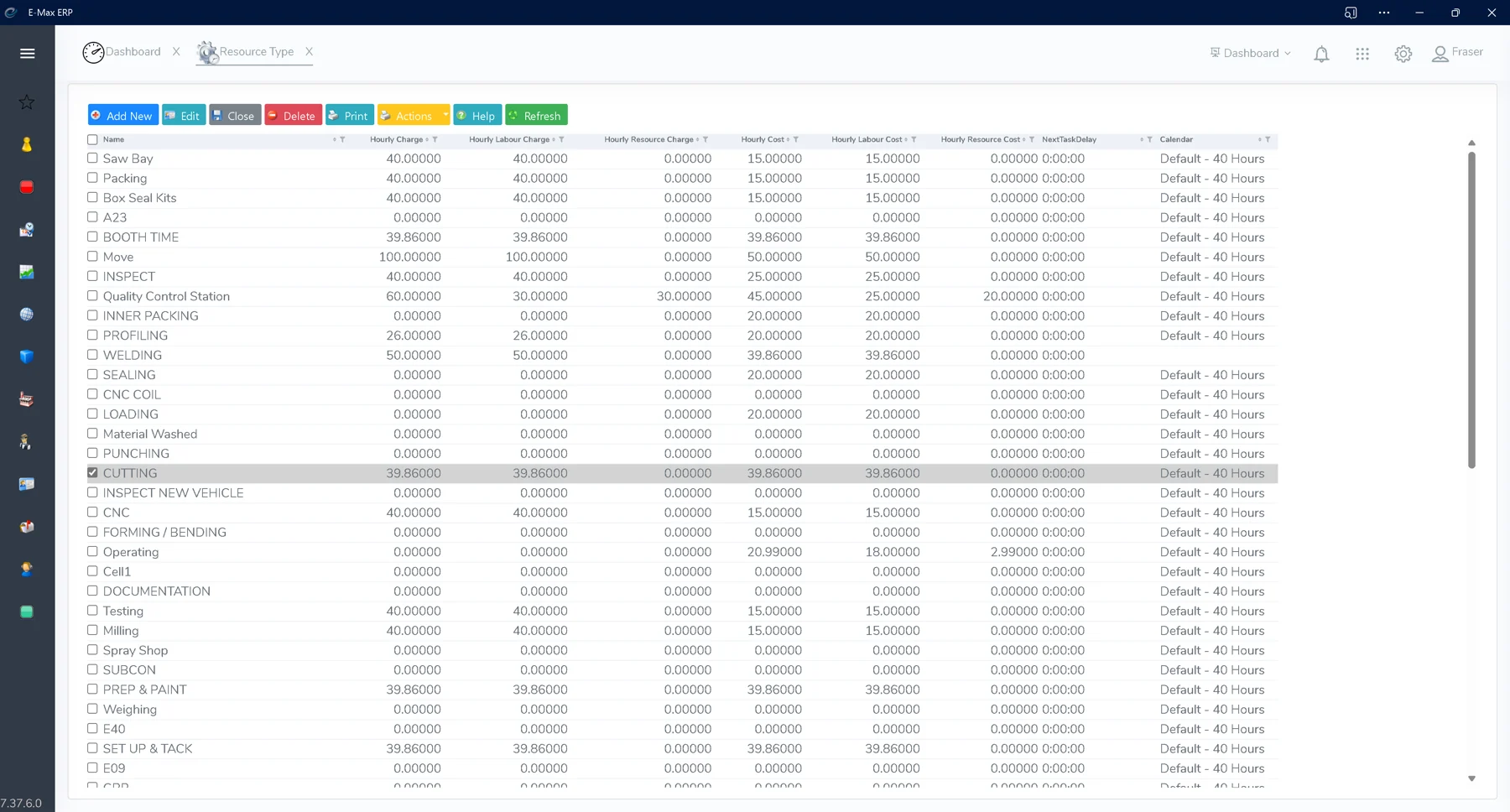This screenshot has width=1510, height=812.
Task: Click the ID card sidebar icon
Action: 27,484
